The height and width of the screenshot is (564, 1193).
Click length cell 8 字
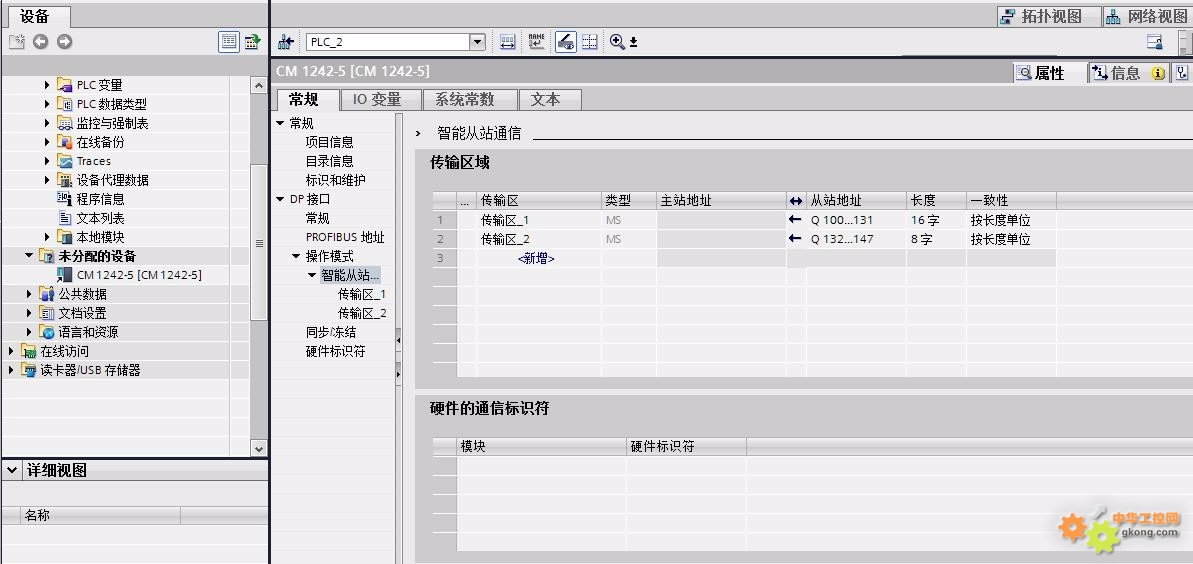pyautogui.click(x=936, y=239)
